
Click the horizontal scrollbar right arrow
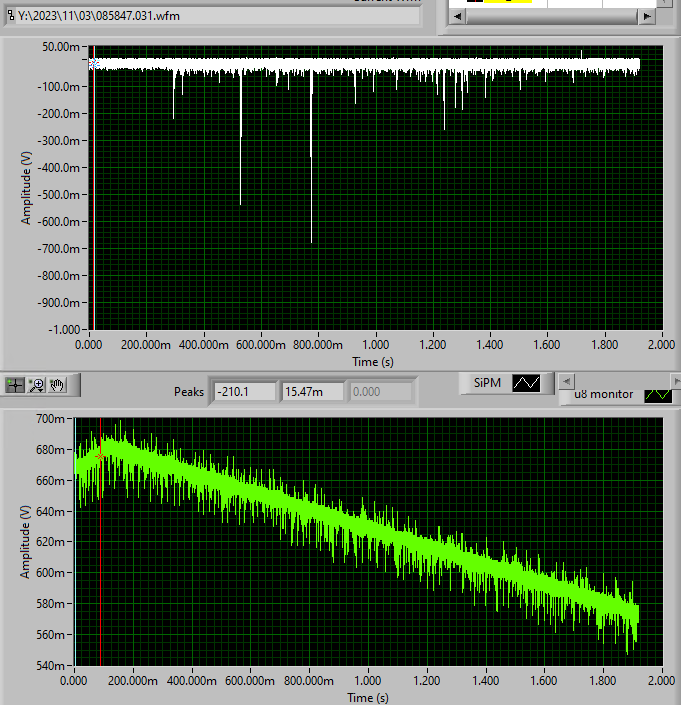647,16
